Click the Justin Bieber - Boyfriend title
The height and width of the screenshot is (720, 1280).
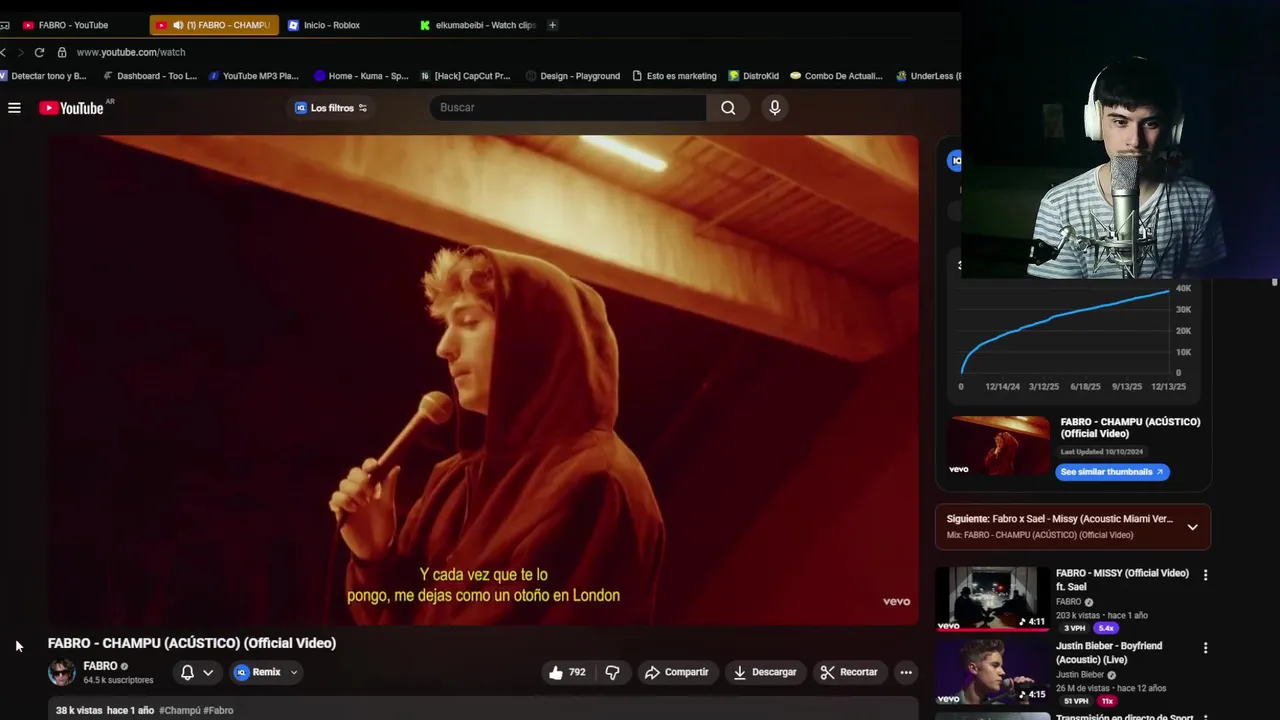click(1109, 652)
